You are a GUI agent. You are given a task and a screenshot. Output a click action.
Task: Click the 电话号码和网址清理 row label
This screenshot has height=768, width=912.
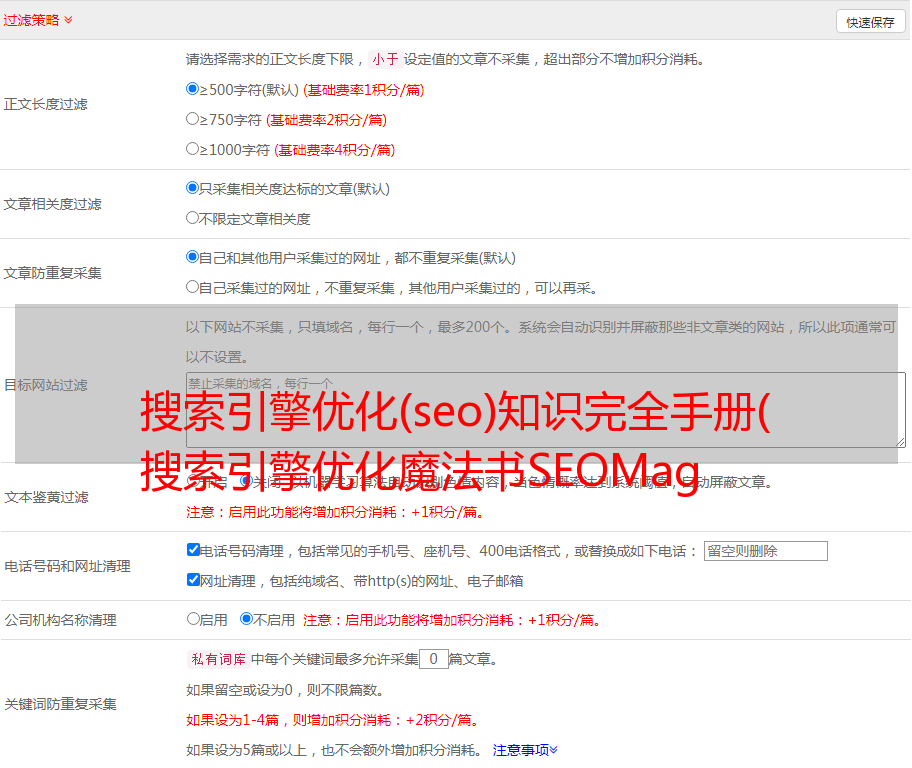(x=67, y=566)
